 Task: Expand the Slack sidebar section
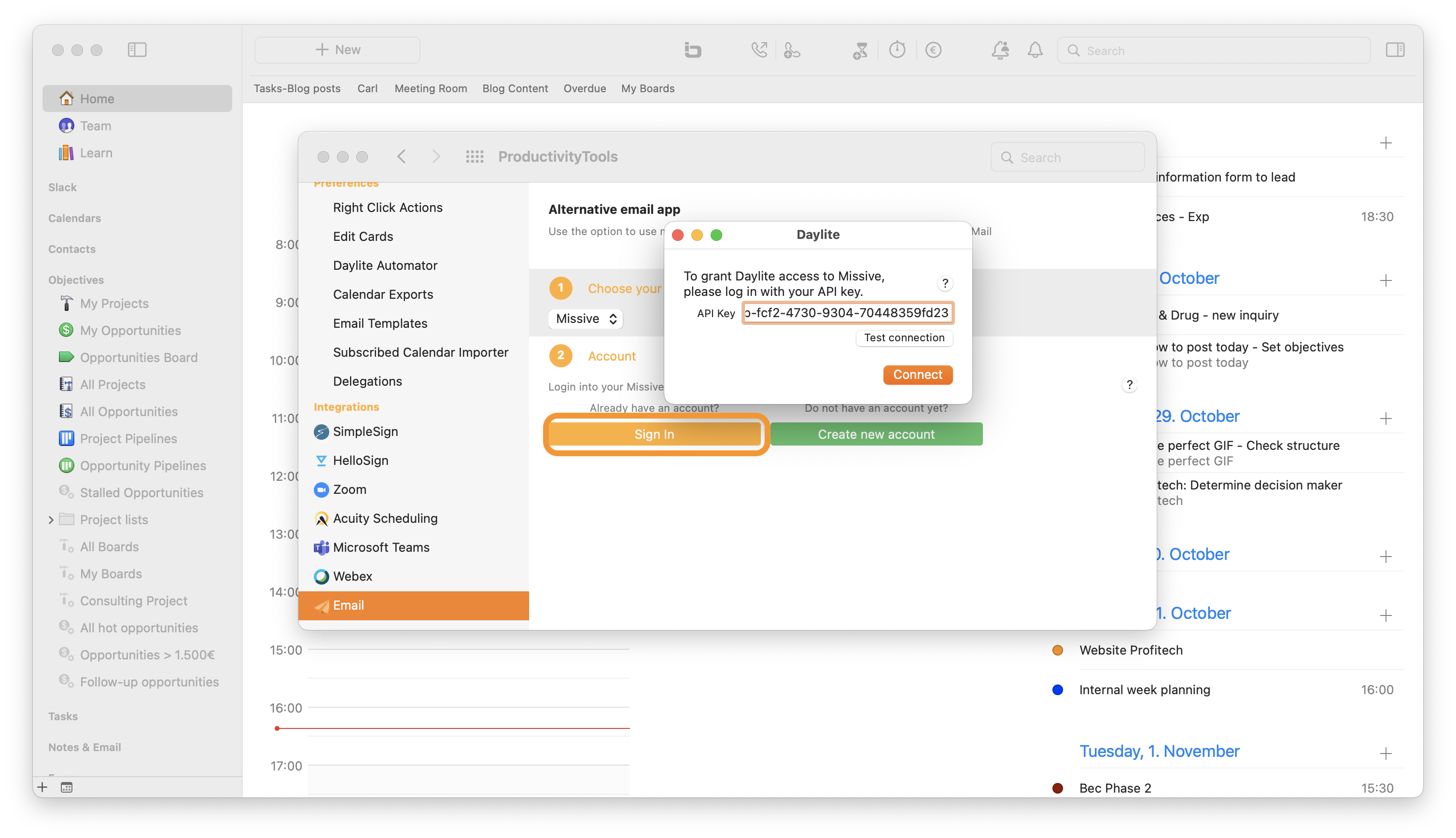62,187
